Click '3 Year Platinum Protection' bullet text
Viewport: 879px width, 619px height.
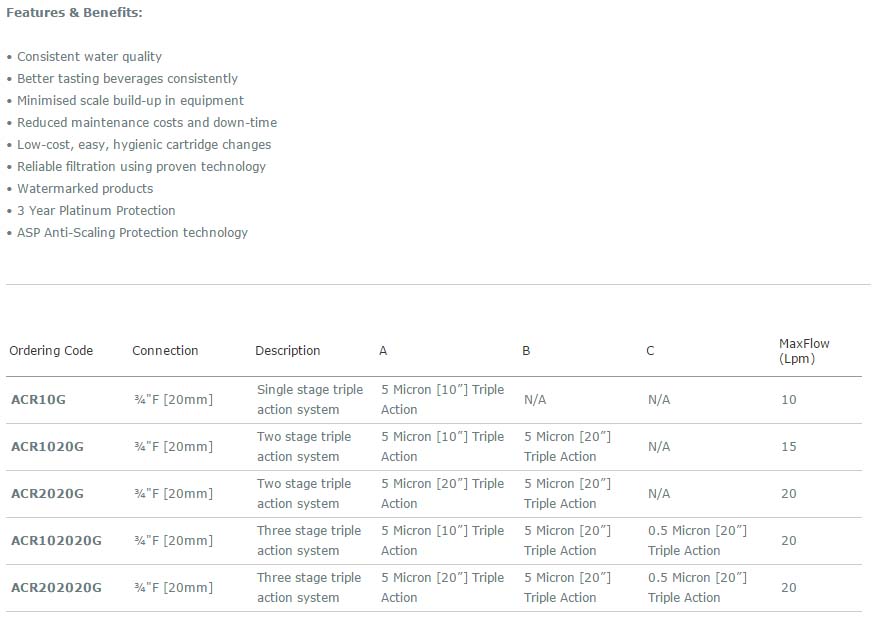coord(96,211)
